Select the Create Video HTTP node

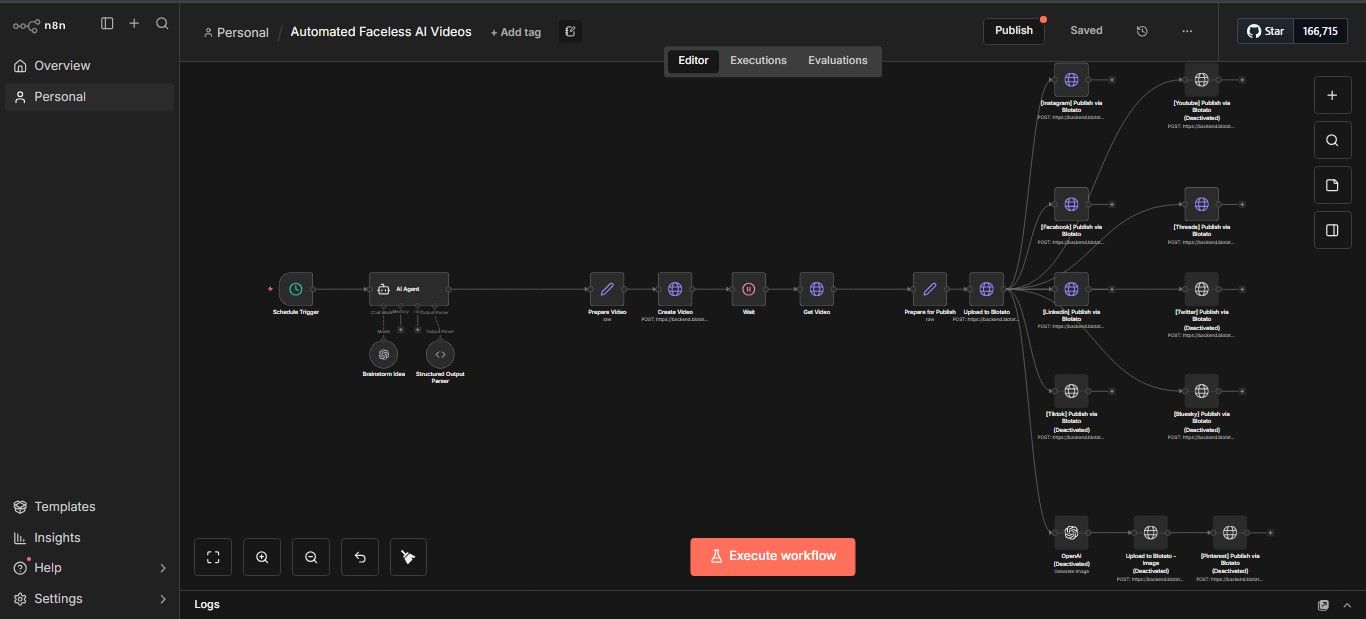675,289
